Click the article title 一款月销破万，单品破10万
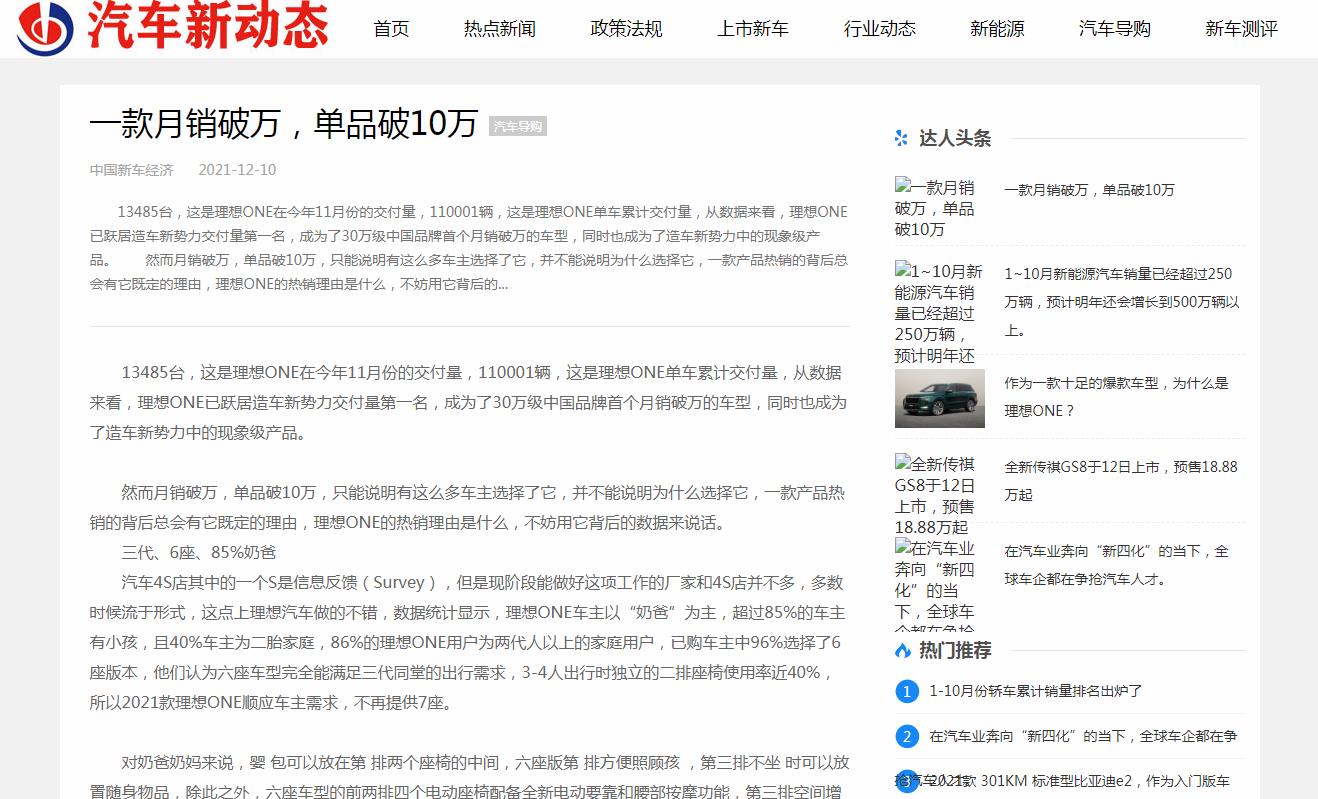Image resolution: width=1318 pixels, height=799 pixels. 284,124
